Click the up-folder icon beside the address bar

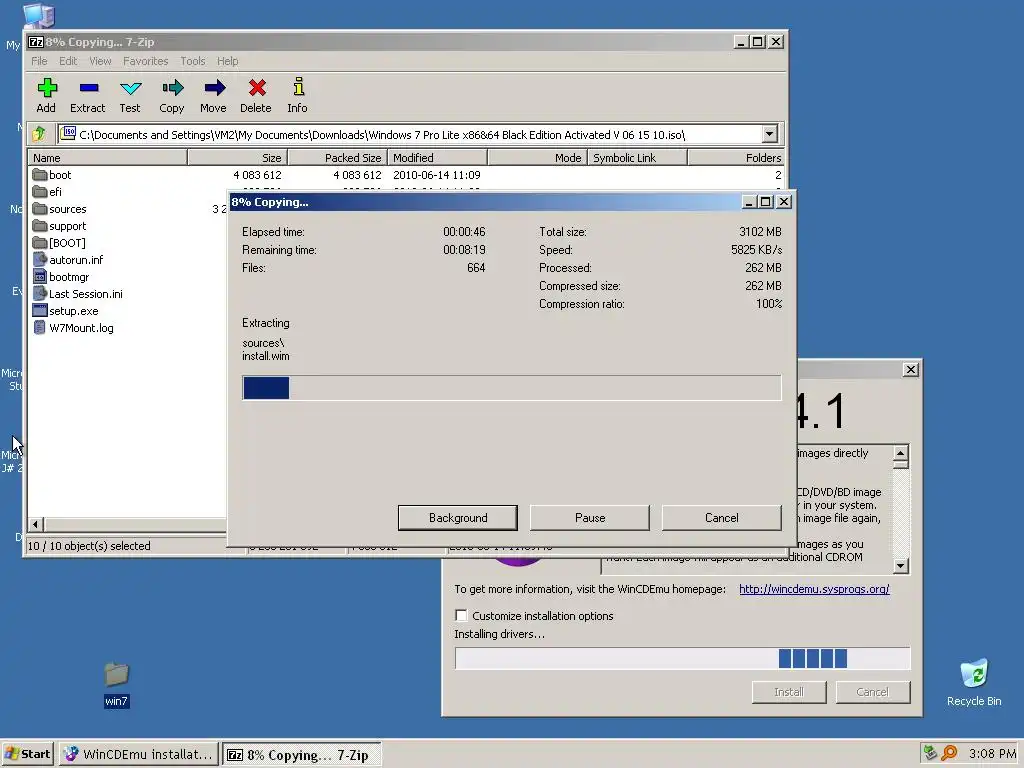39,134
